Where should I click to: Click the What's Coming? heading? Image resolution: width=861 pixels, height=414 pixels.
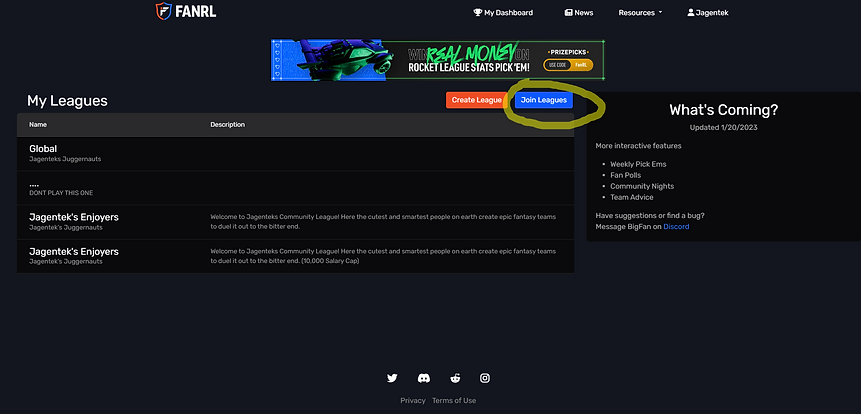(x=723, y=110)
